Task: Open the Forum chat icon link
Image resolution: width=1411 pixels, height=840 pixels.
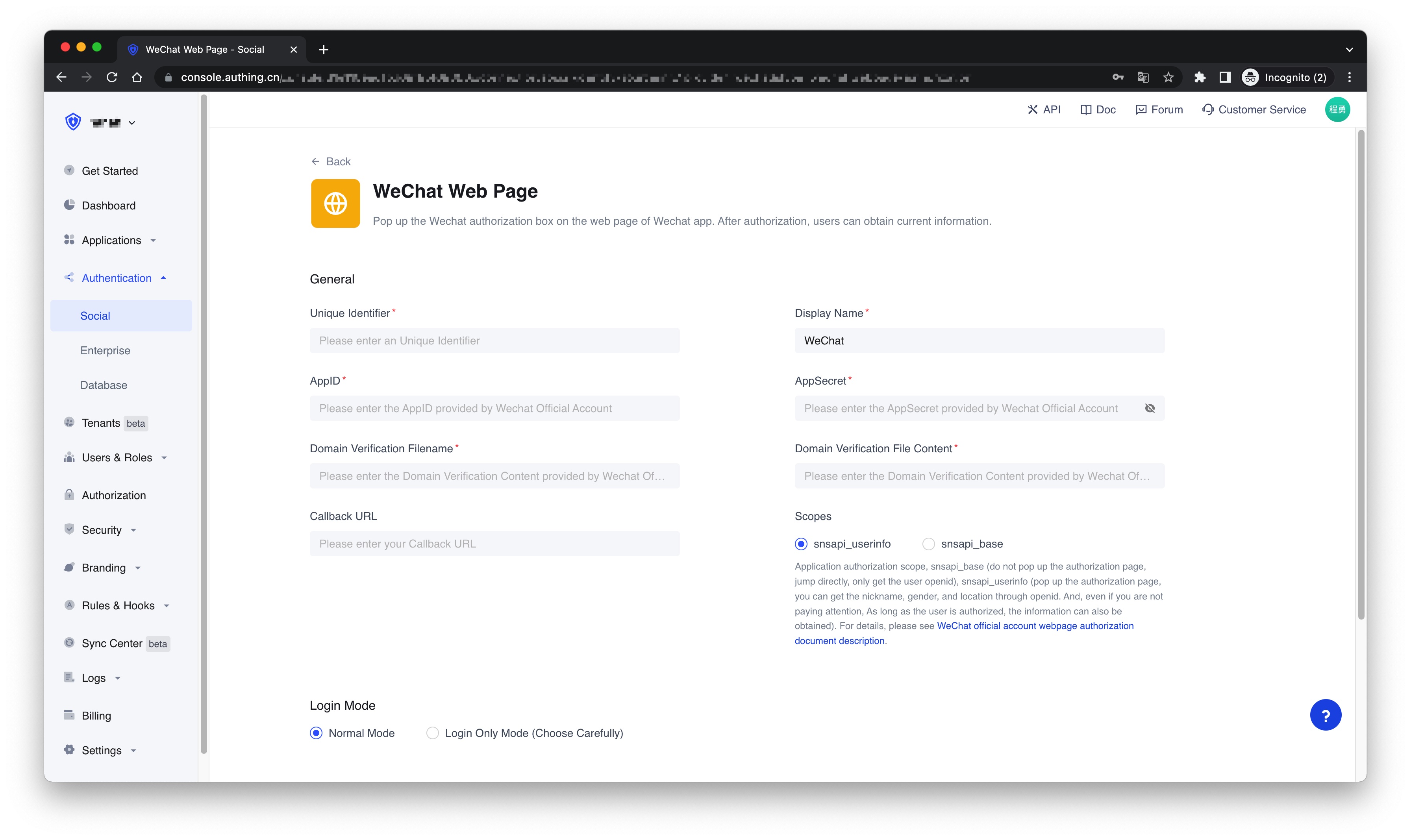Action: pos(1141,110)
